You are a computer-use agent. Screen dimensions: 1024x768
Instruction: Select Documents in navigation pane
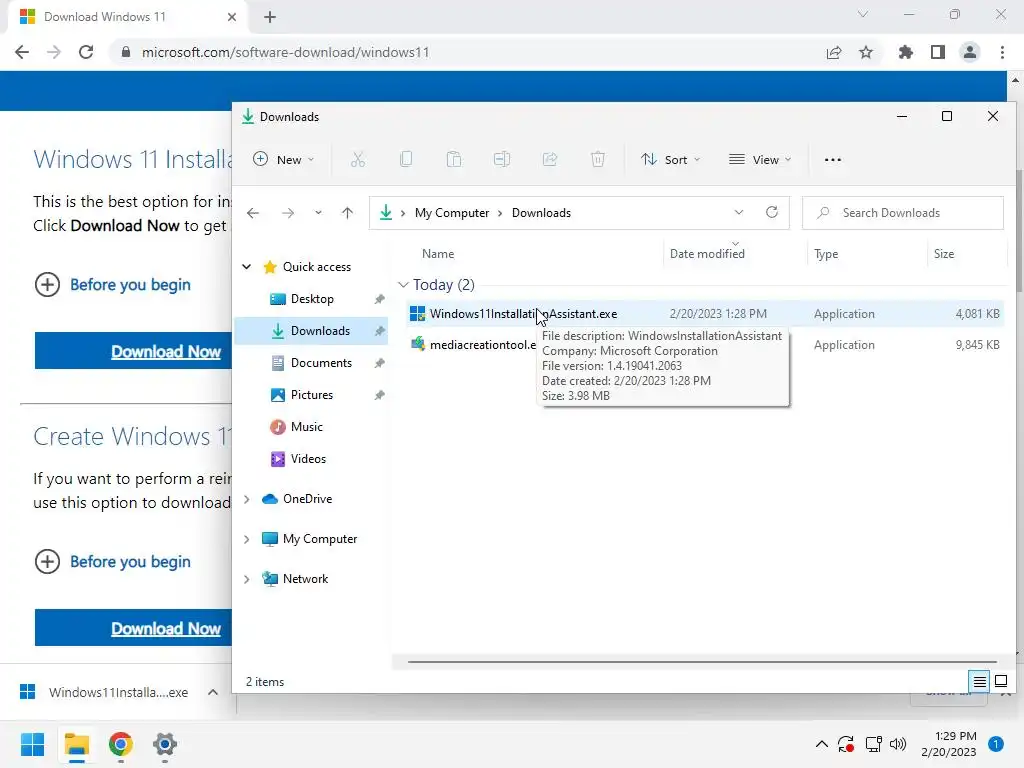(312, 362)
